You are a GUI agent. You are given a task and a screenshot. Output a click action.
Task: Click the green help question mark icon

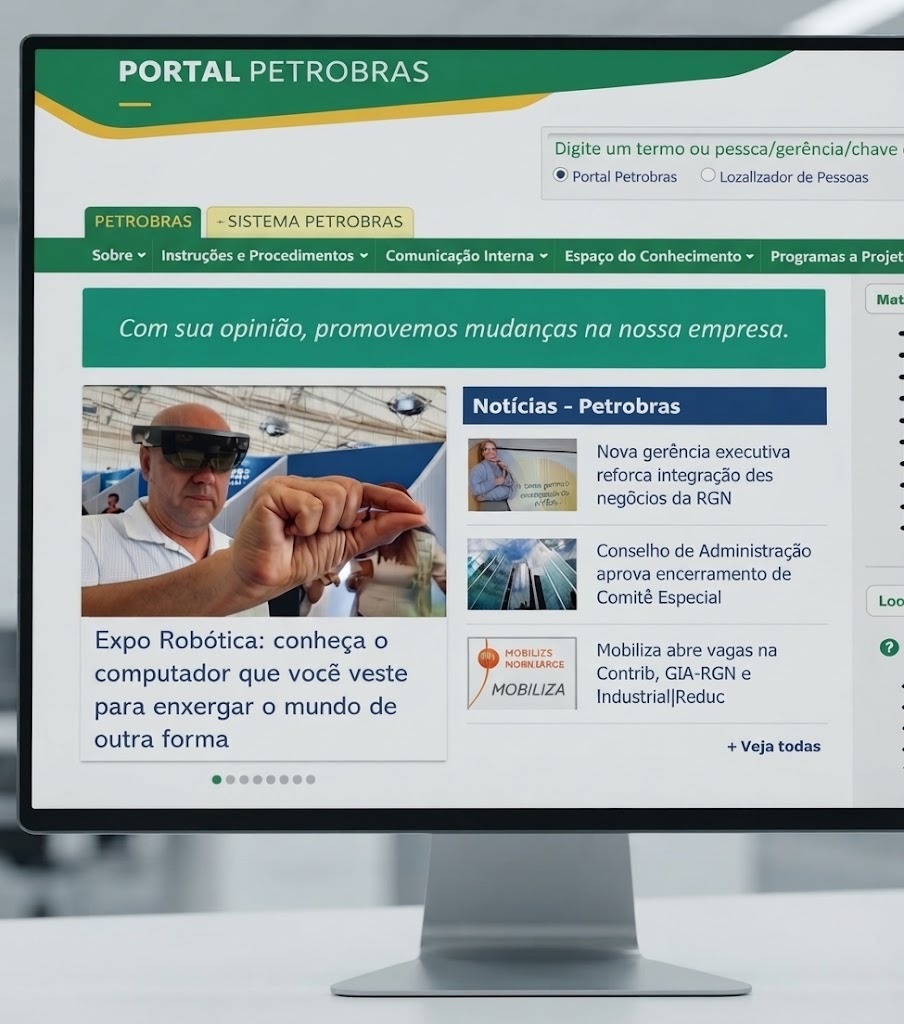889,648
